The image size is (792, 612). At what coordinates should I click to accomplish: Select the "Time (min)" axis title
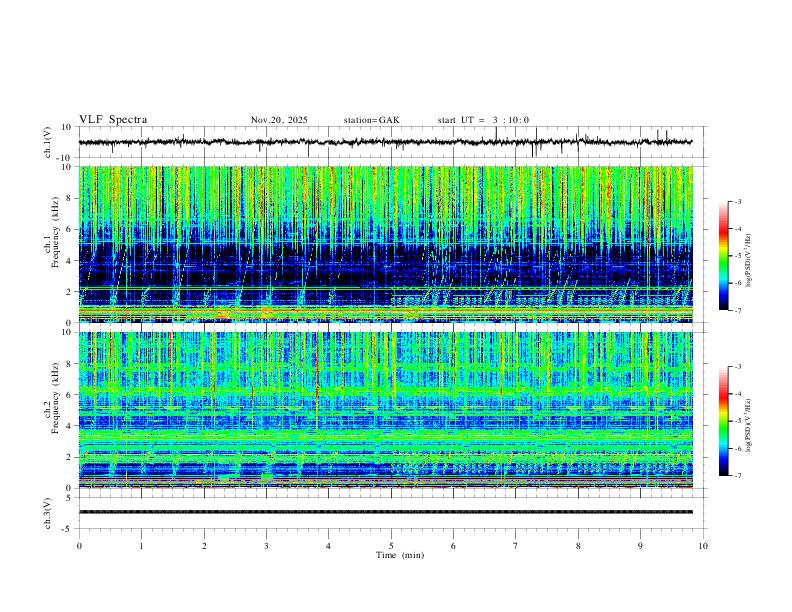click(x=400, y=555)
